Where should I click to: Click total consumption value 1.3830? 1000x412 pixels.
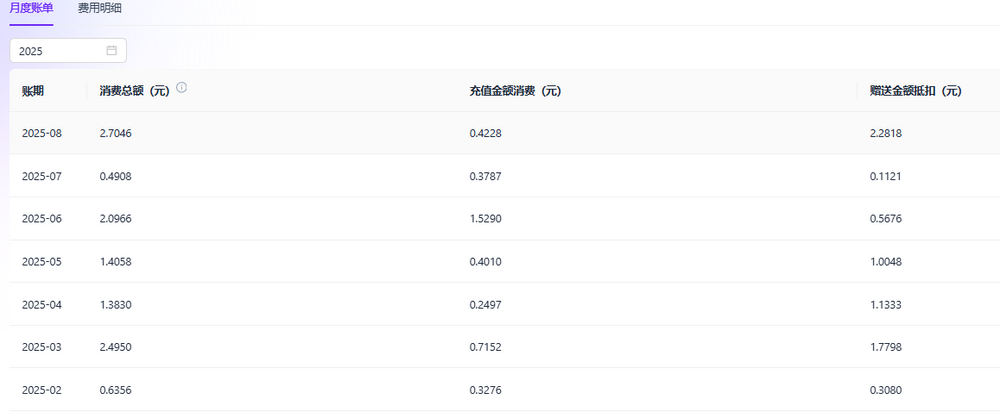coord(116,305)
